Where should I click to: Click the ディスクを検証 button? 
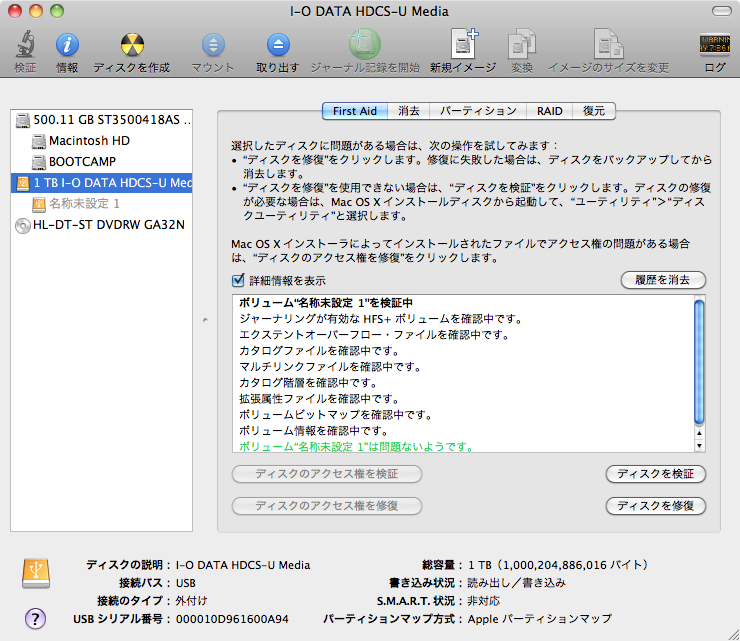click(x=656, y=474)
